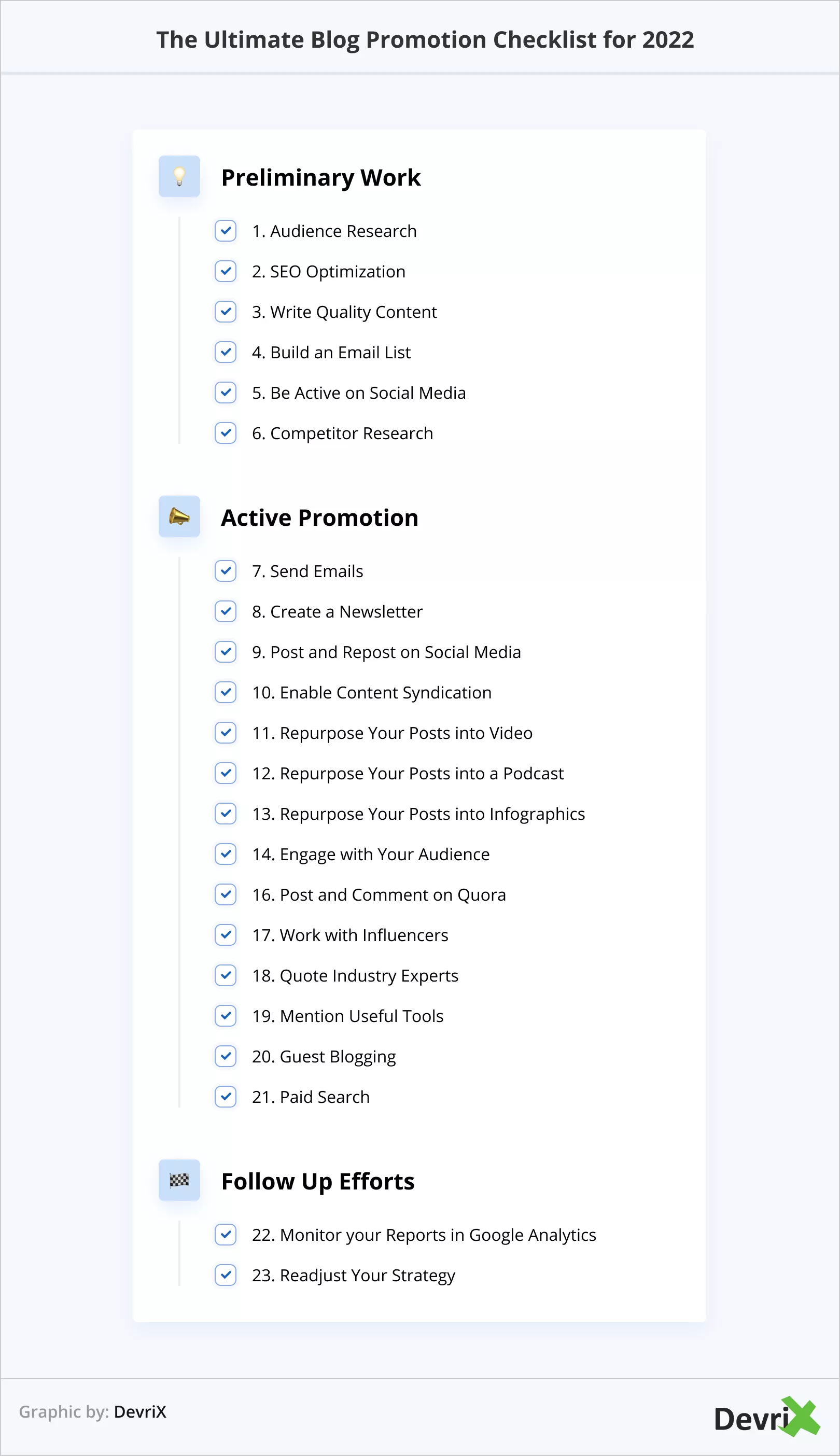The height and width of the screenshot is (1456, 840).
Task: Select the Enable Content Syndication item text
Action: [372, 693]
